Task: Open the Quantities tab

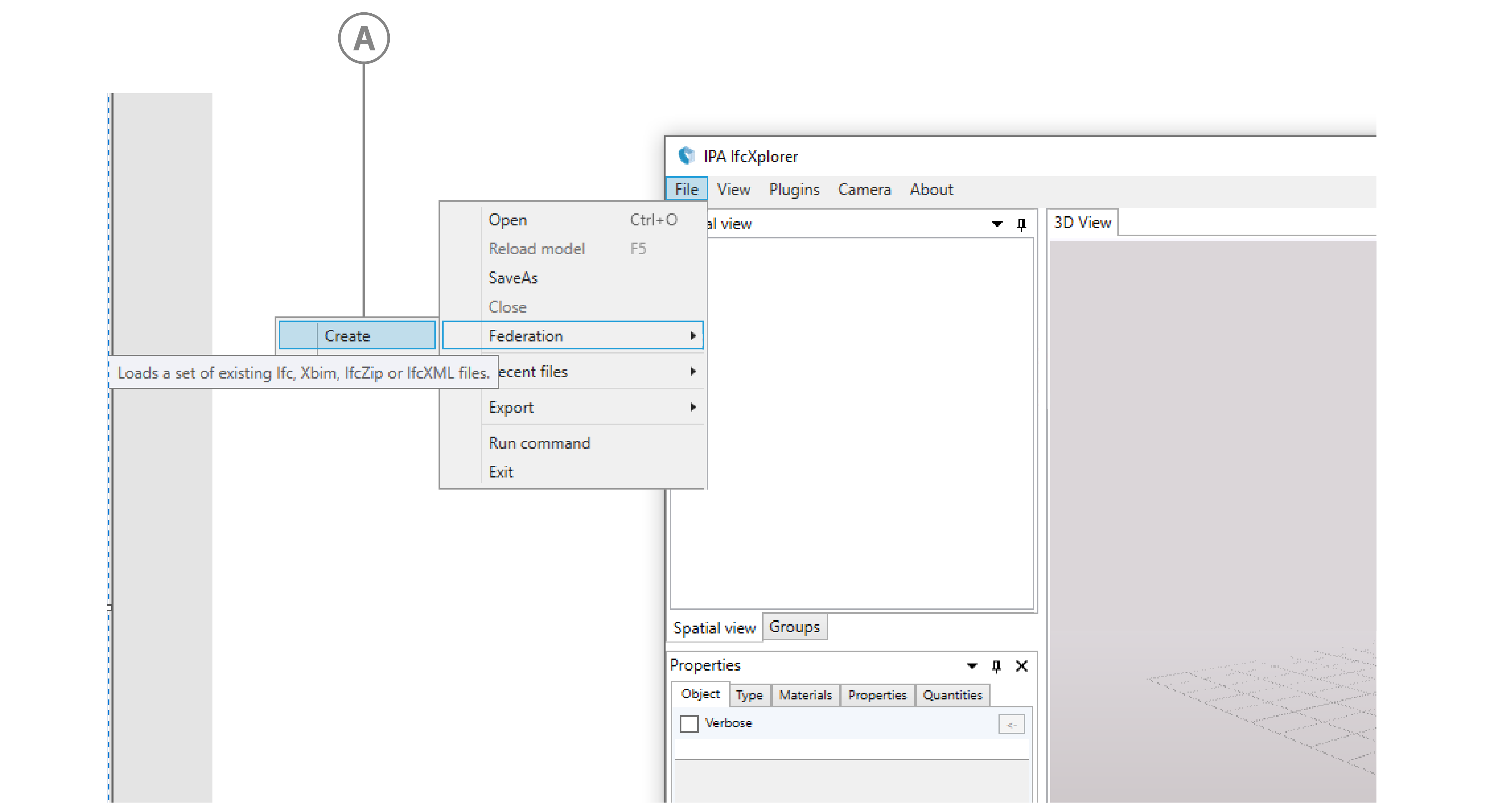Action: pos(952,695)
